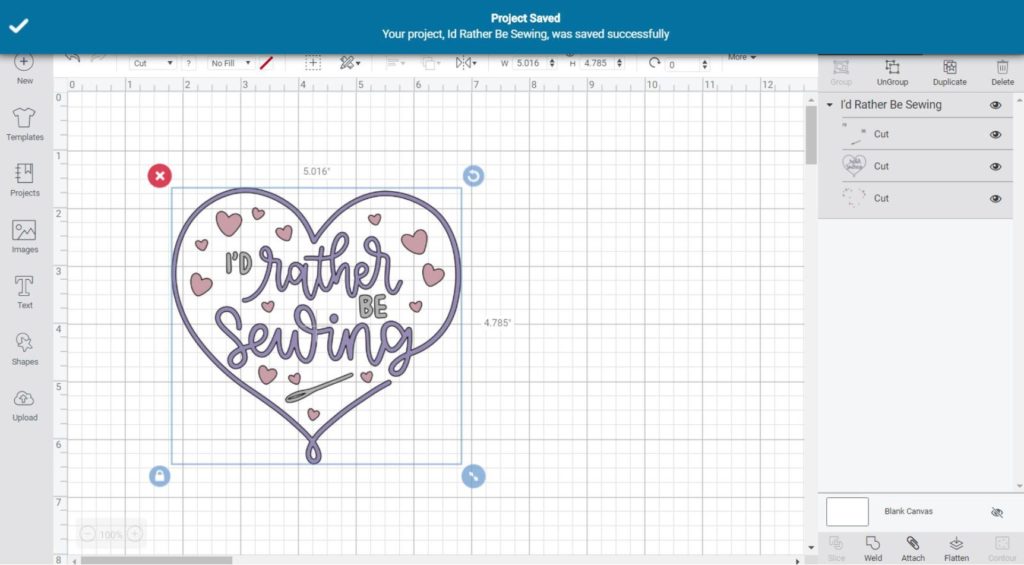Viewport: 1024px width, 565px height.
Task: Open the Edit tools dropdown
Action: [349, 63]
